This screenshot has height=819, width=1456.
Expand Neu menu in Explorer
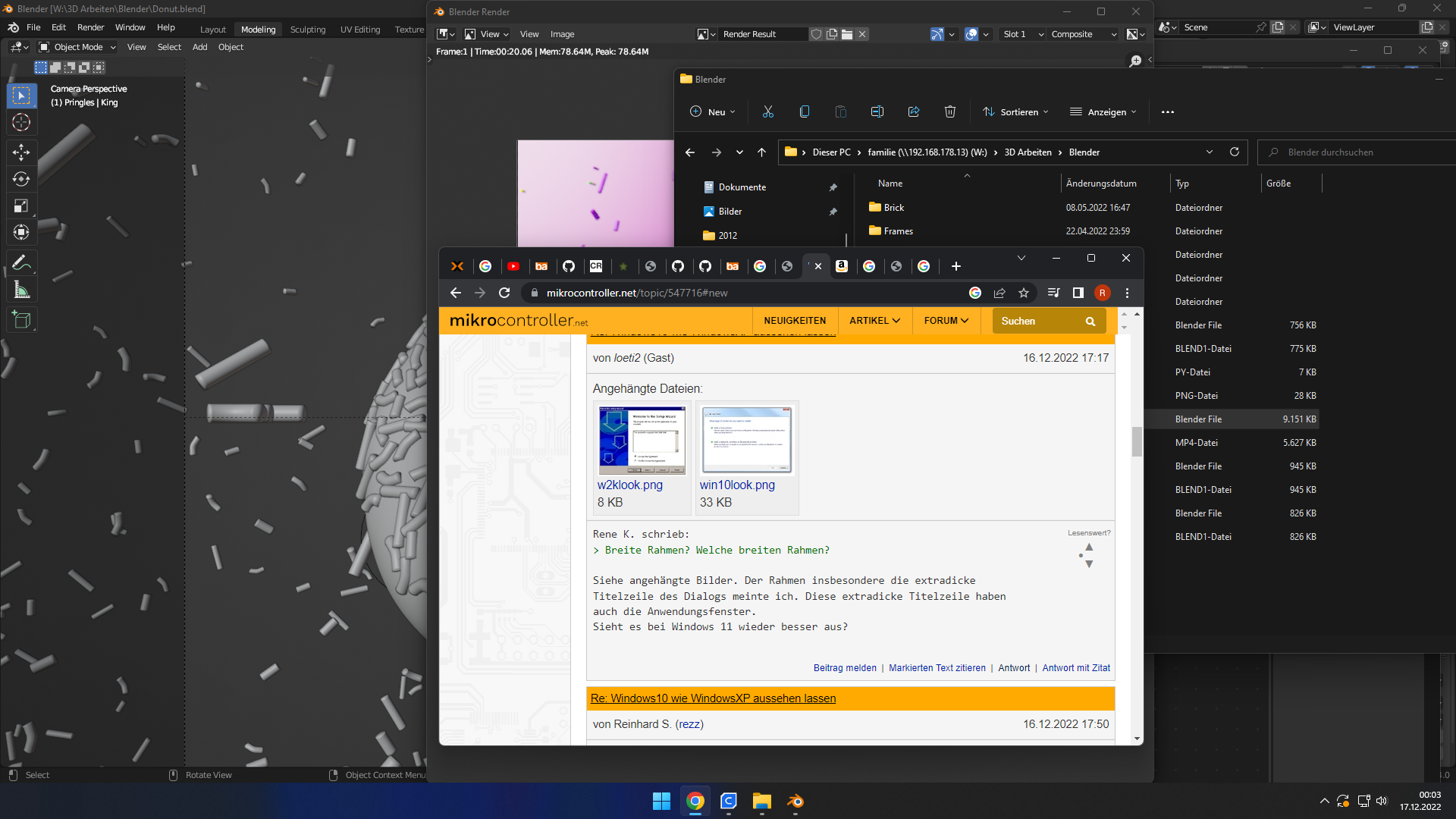tap(713, 111)
